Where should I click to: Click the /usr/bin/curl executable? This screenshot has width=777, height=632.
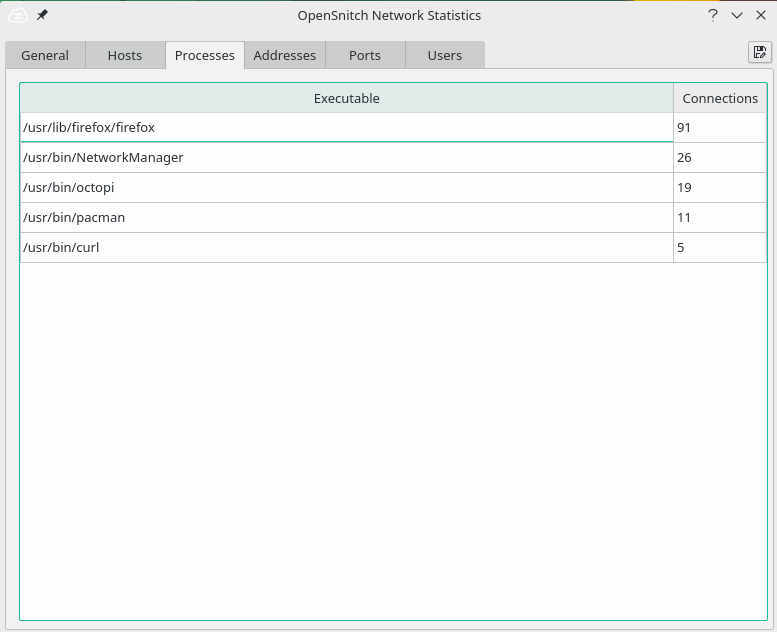(x=346, y=247)
